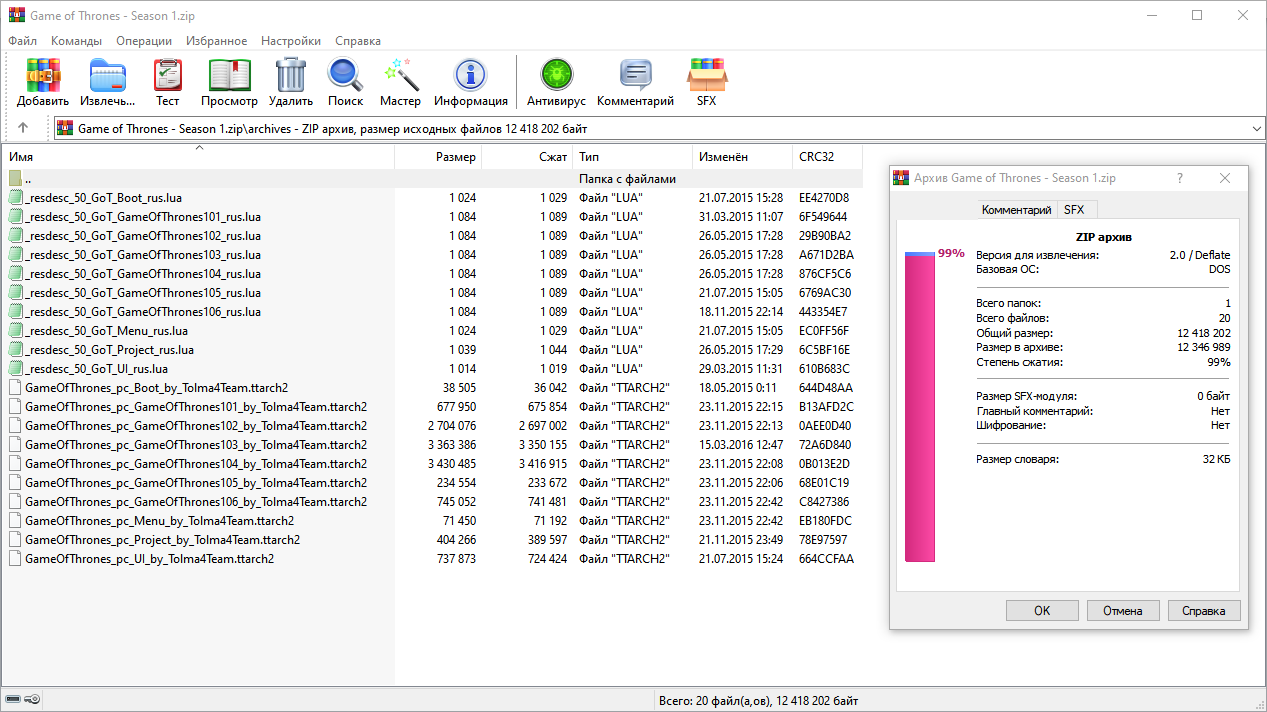Click the WinRAR icon in address bar

pyautogui.click(x=65, y=128)
